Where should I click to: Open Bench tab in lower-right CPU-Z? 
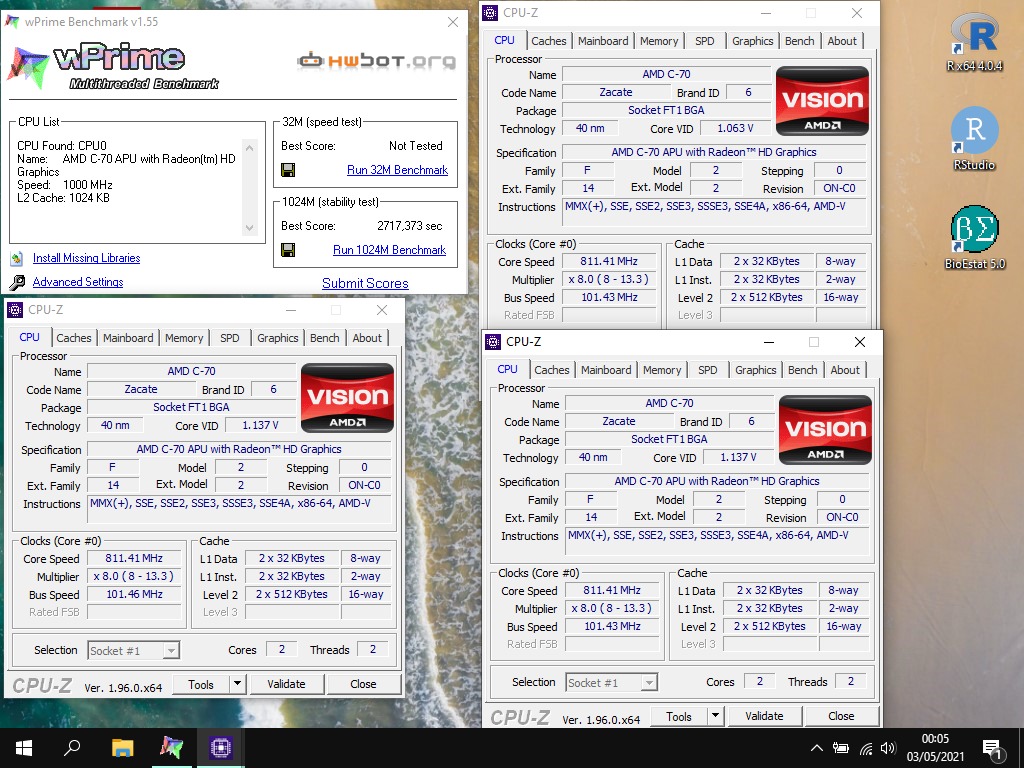coord(803,370)
